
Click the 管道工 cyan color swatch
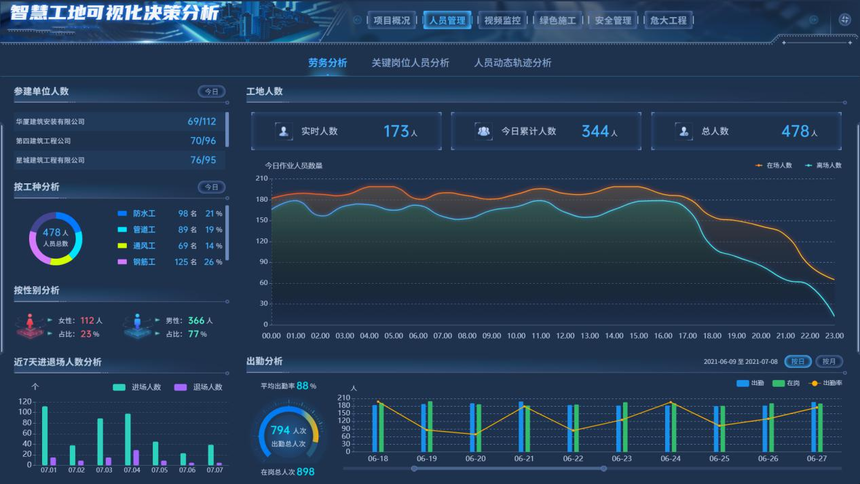tap(122, 229)
